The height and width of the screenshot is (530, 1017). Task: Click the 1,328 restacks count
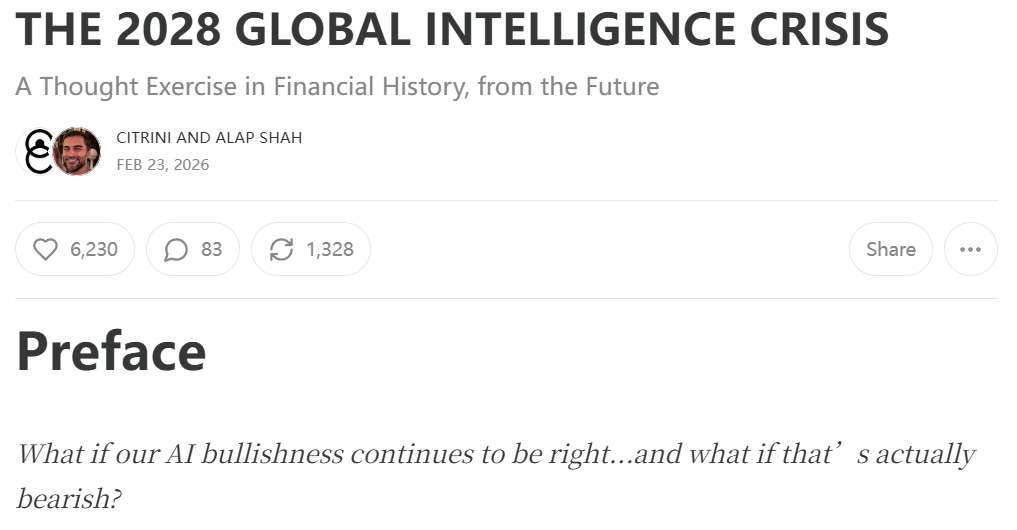click(330, 249)
